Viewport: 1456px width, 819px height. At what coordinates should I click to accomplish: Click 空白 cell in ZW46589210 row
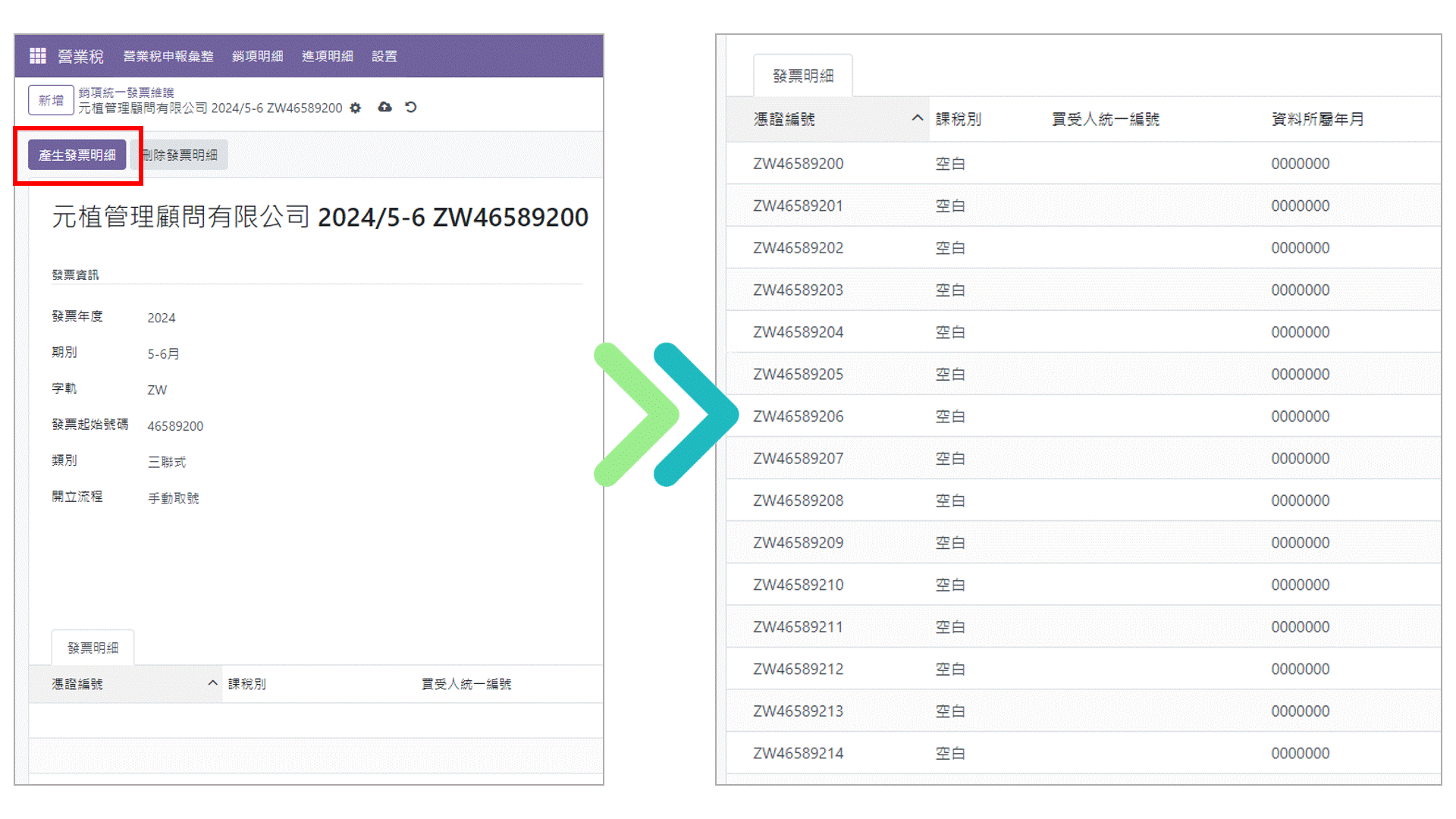(950, 585)
